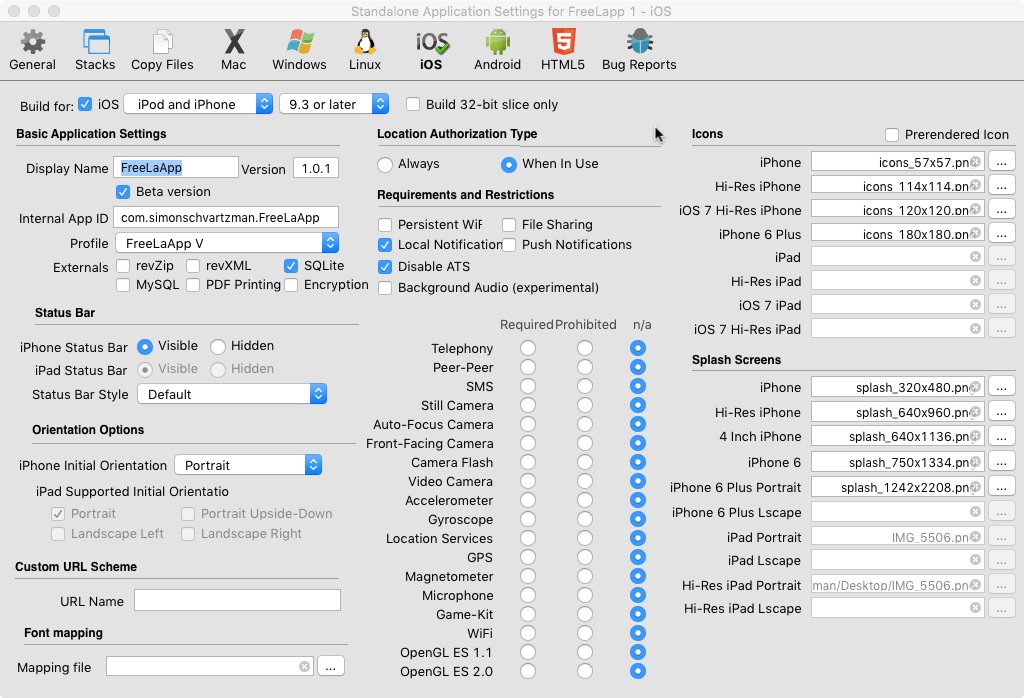The image size is (1024, 698).
Task: Toggle the Disable ATS checkbox
Action: tap(385, 267)
